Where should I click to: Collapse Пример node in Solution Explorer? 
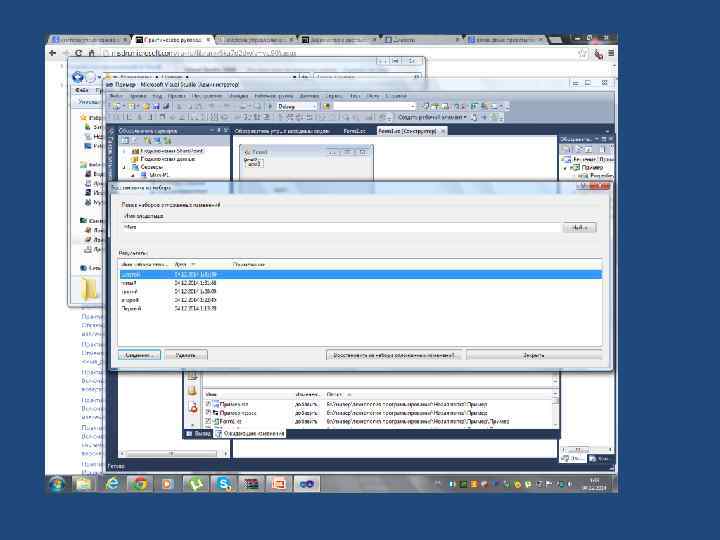pyautogui.click(x=566, y=168)
